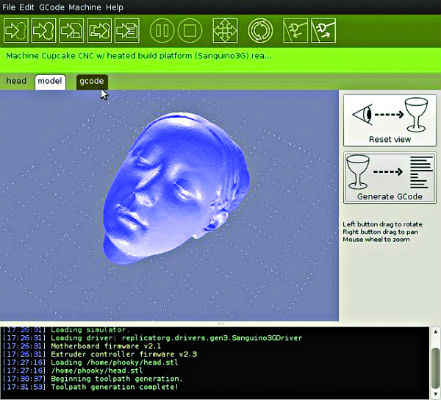Open the control panel arrows icon
This screenshot has height=400, width=441.
tap(225, 31)
